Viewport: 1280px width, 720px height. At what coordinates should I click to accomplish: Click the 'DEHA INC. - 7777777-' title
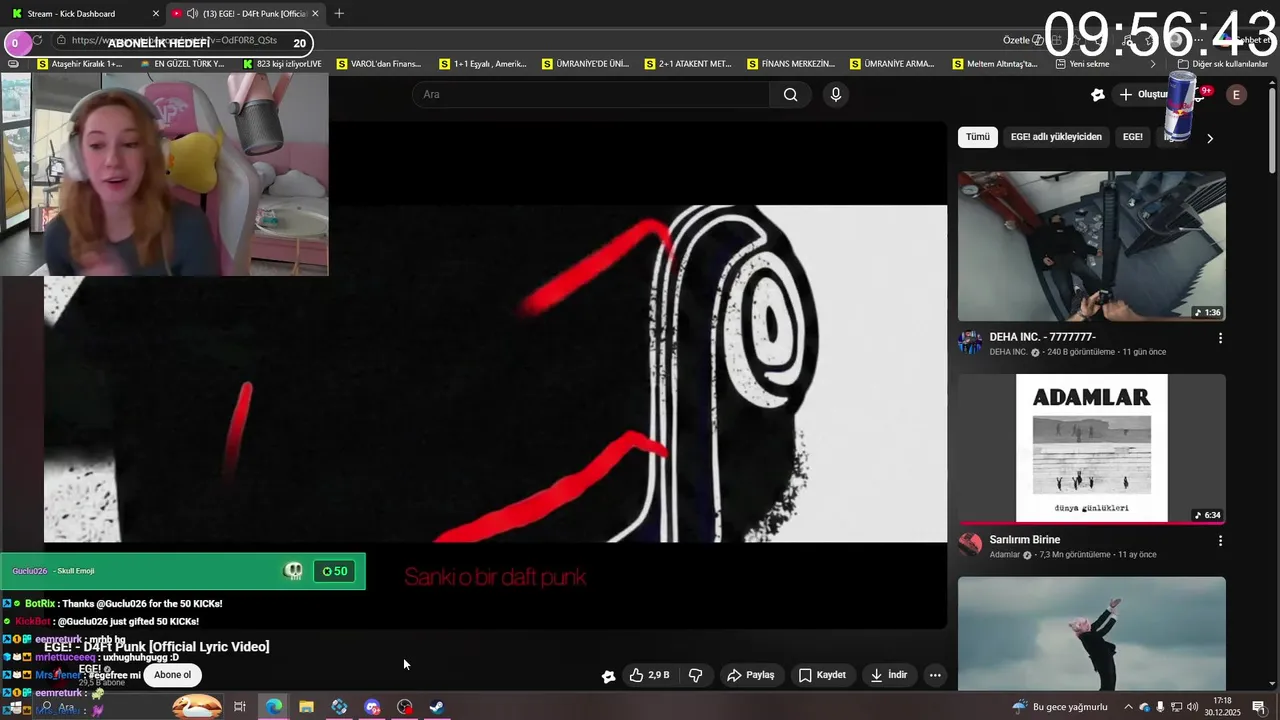[1043, 337]
